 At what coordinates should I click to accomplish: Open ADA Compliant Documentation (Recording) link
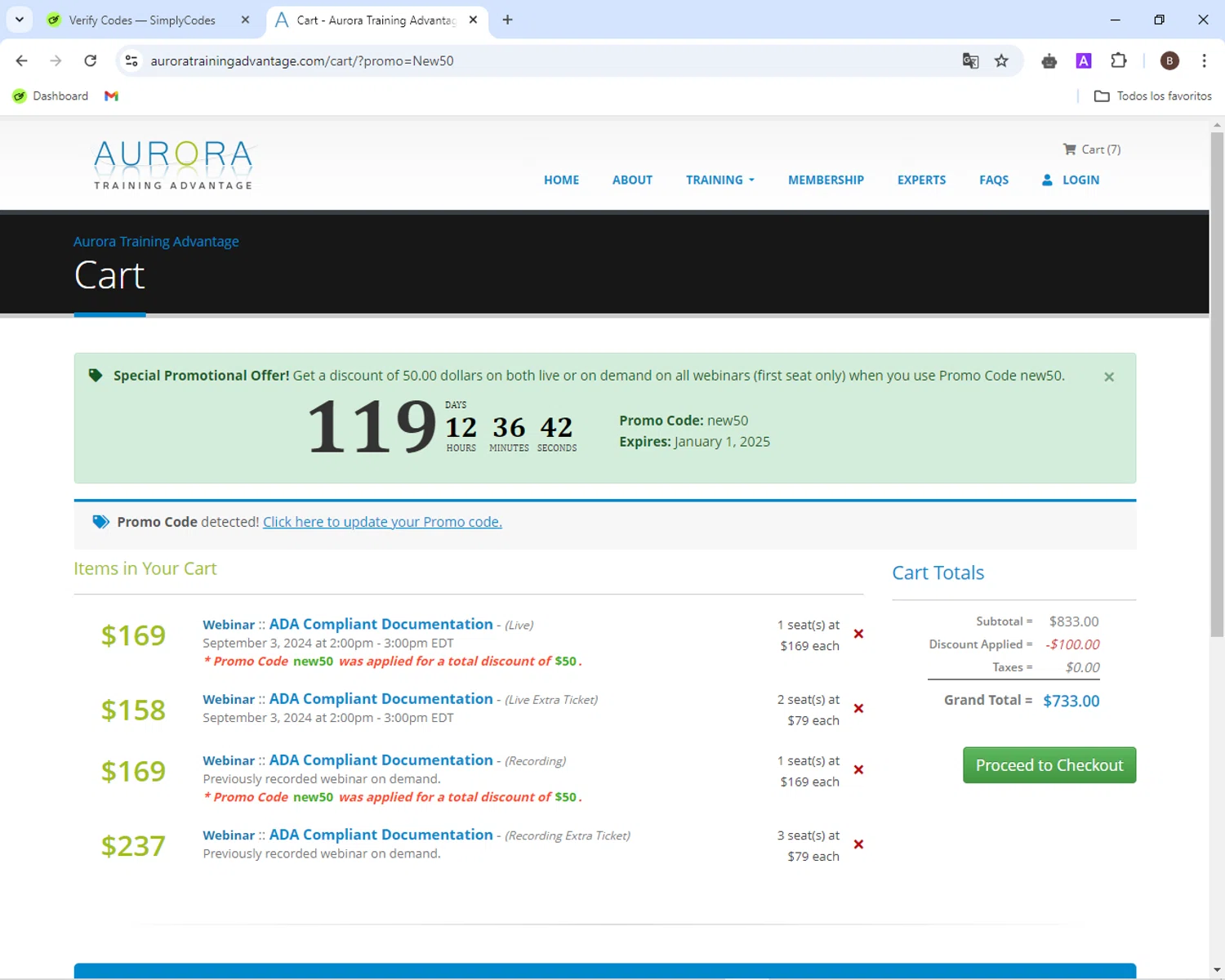(x=381, y=760)
